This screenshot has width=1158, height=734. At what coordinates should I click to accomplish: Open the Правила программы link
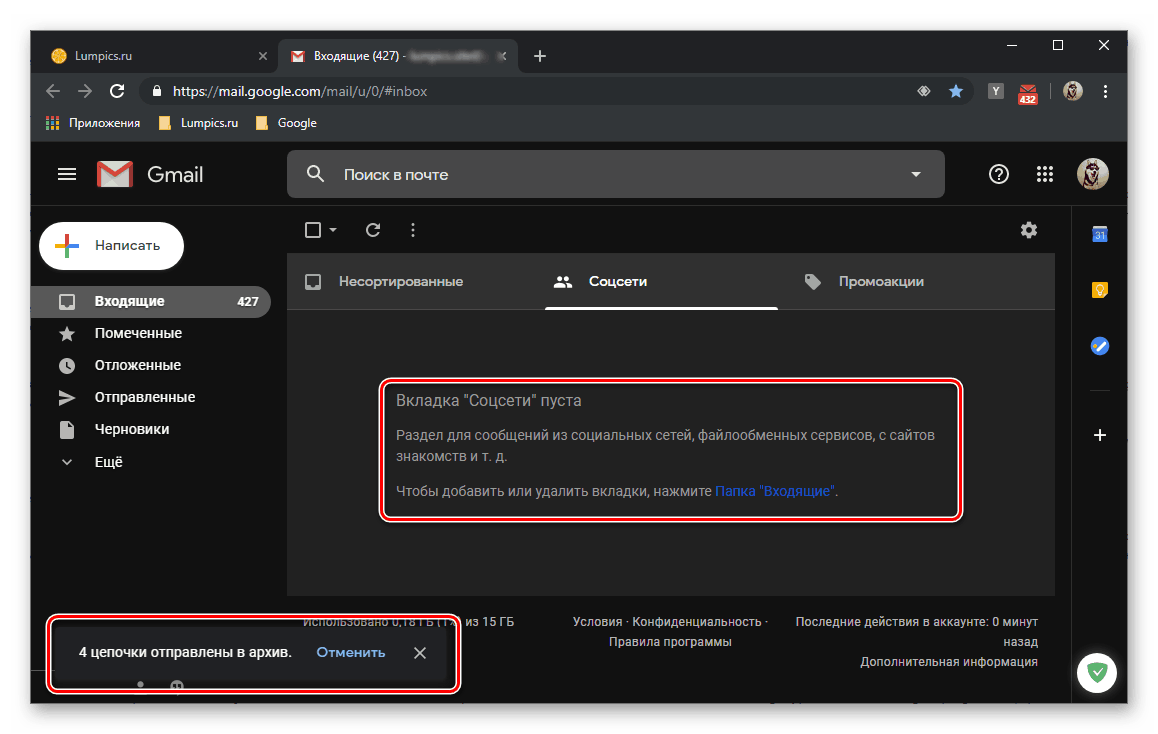[670, 642]
